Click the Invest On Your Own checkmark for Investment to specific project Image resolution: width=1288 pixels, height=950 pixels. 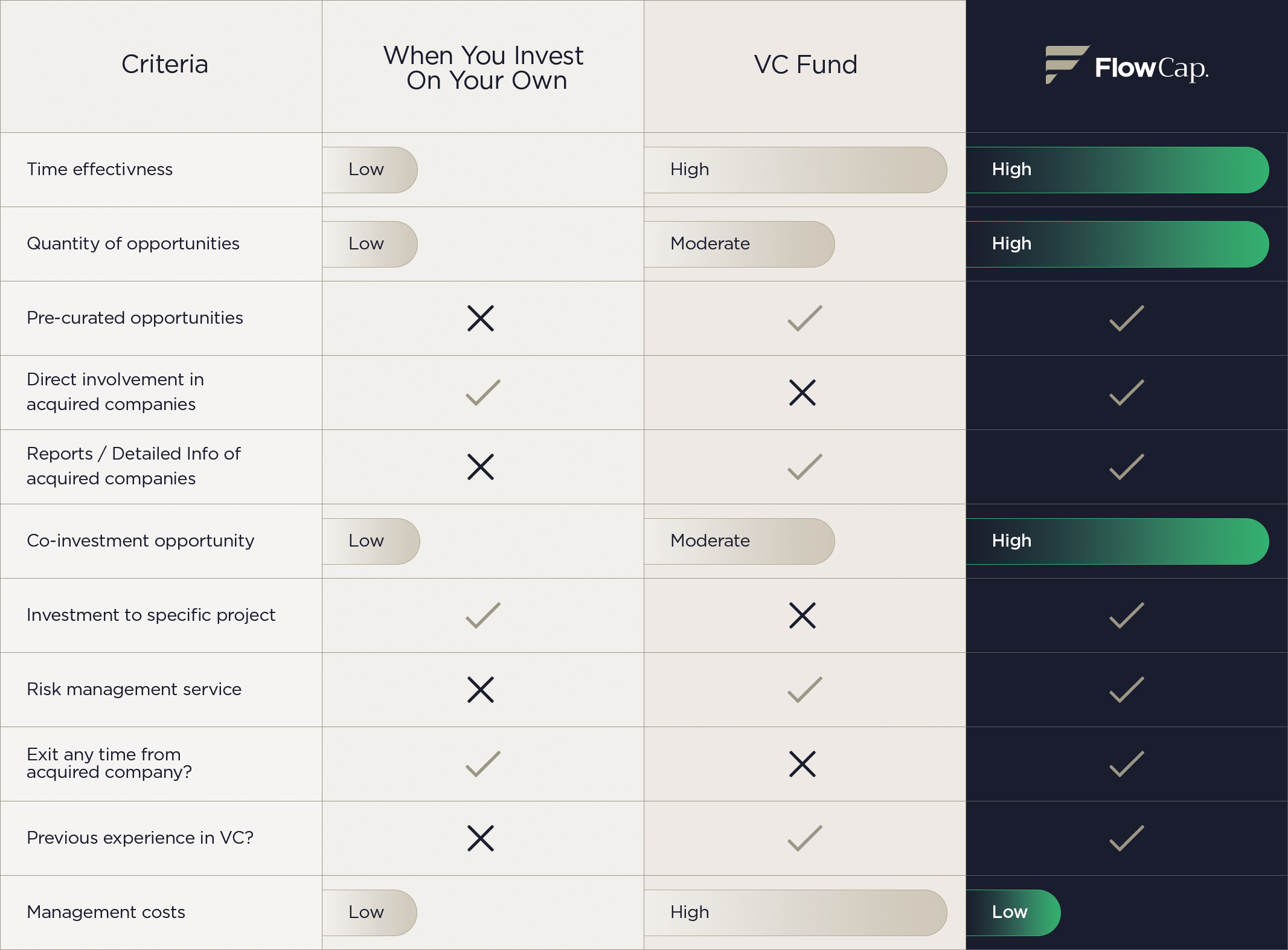[x=483, y=615]
